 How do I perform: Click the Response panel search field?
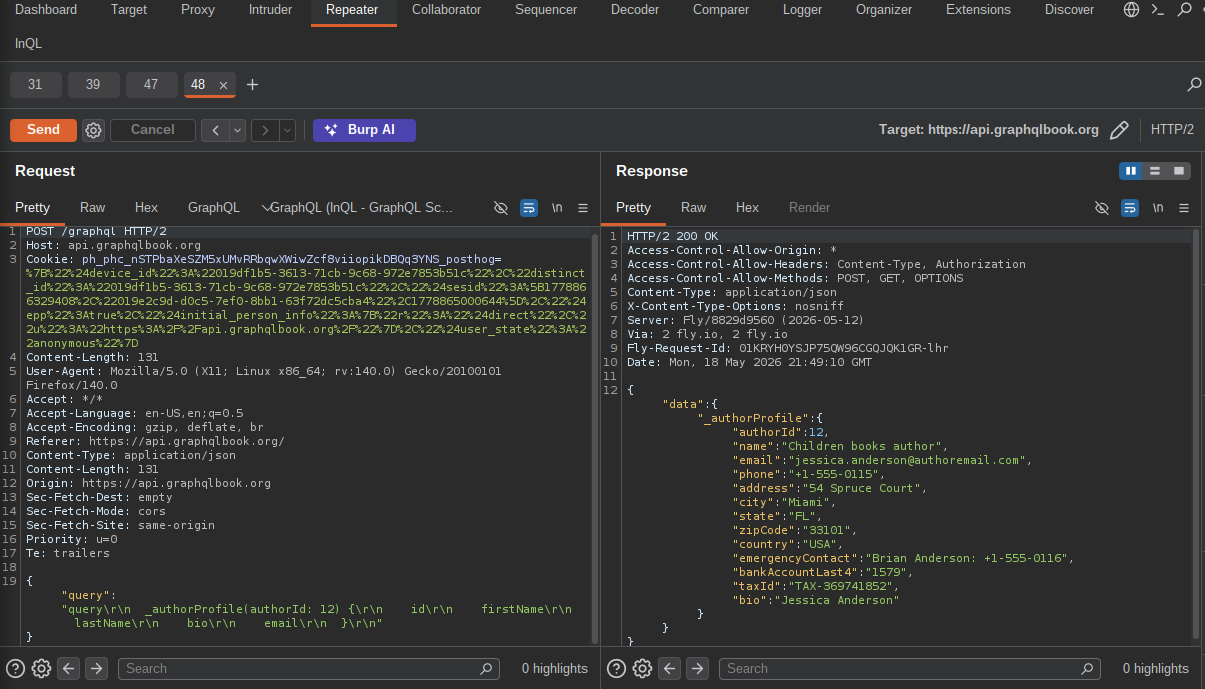pos(909,668)
